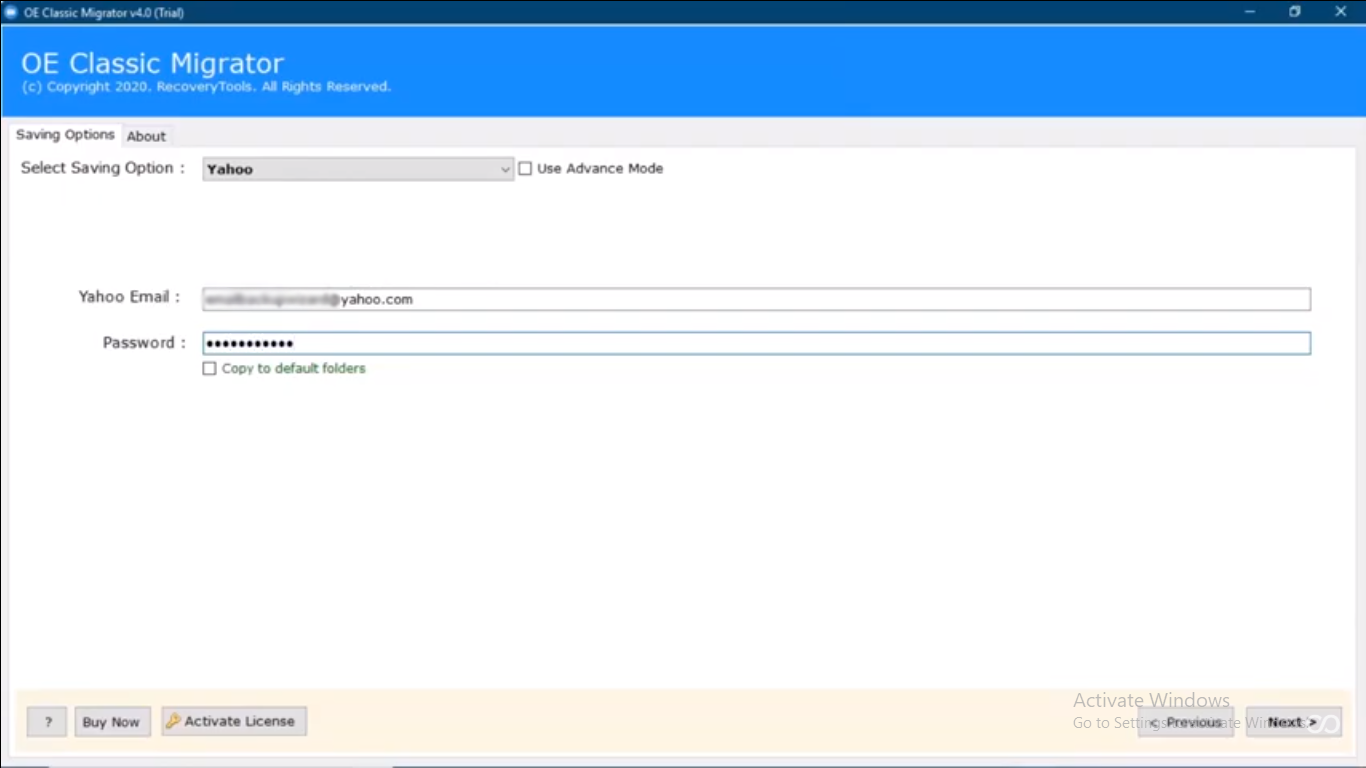Click the 'Yahoo Email :' label
This screenshot has width=1366, height=768.
130,297
